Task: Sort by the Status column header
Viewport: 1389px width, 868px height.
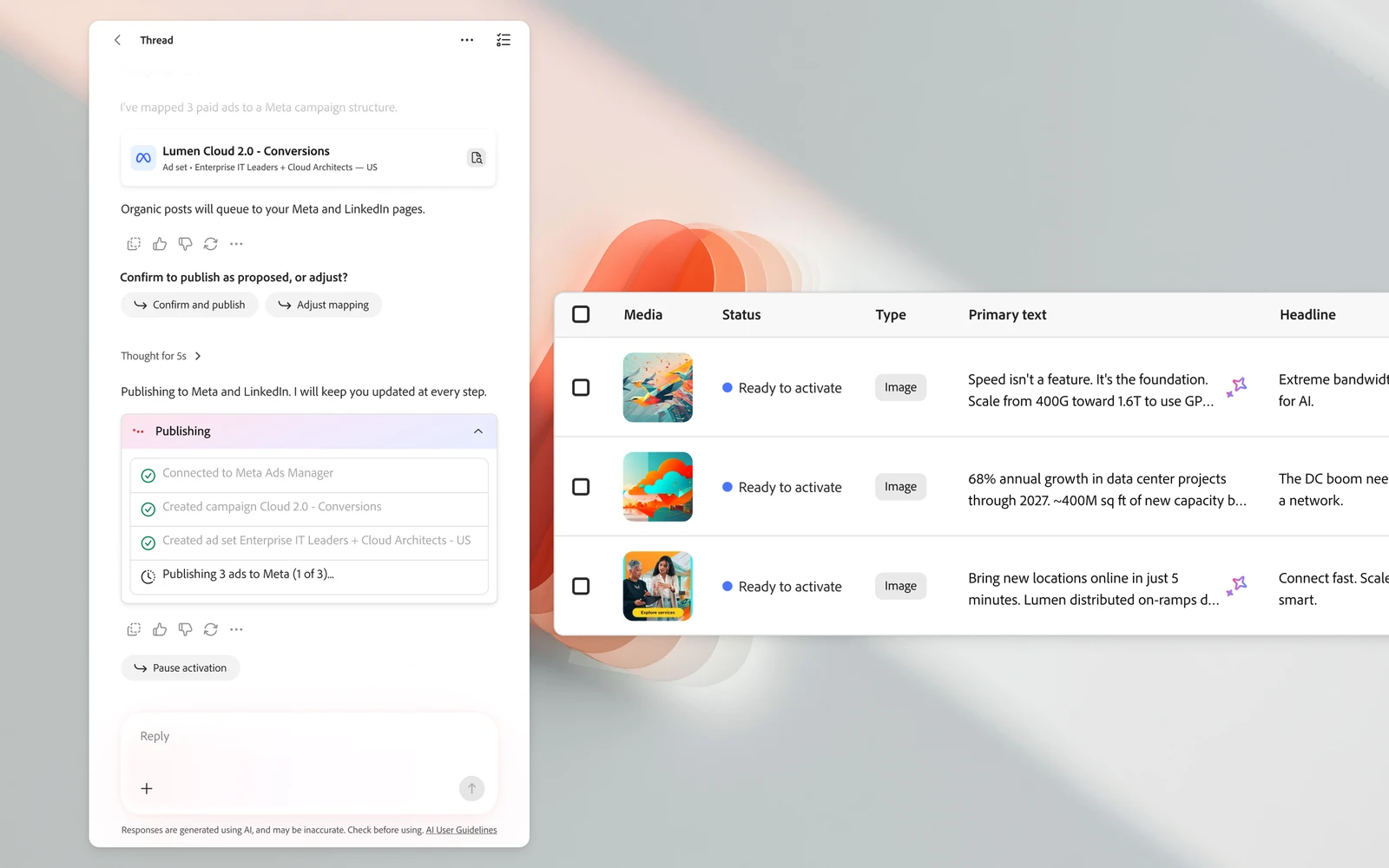Action: [741, 314]
